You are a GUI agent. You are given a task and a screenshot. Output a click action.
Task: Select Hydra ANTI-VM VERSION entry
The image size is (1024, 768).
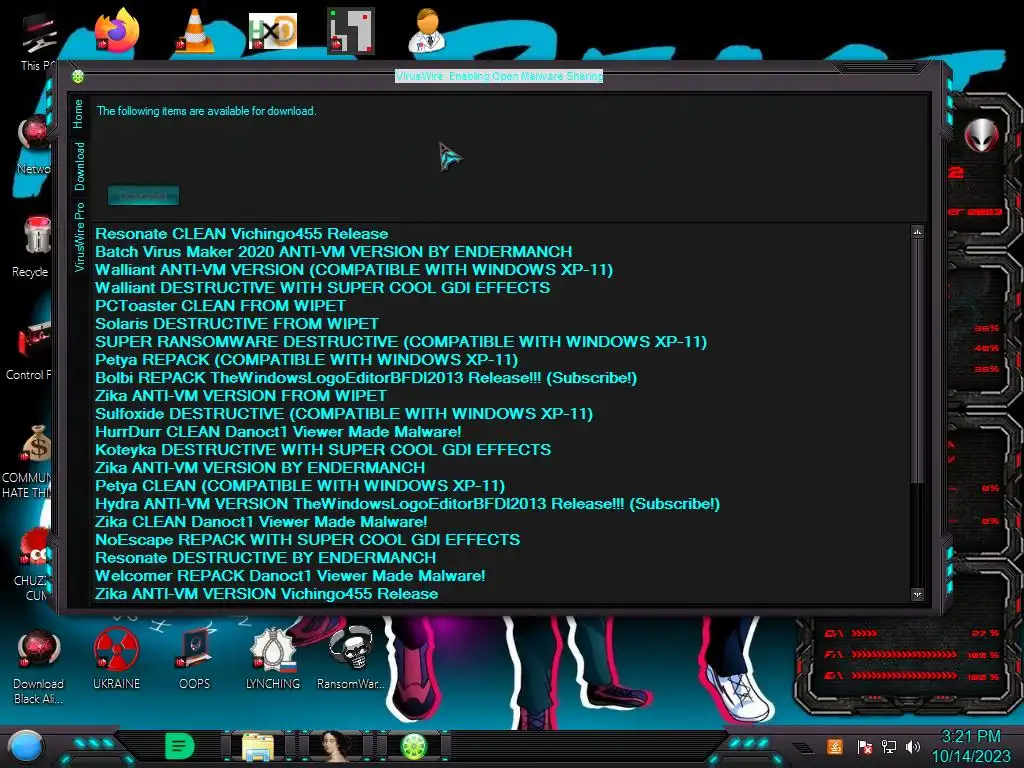point(408,504)
